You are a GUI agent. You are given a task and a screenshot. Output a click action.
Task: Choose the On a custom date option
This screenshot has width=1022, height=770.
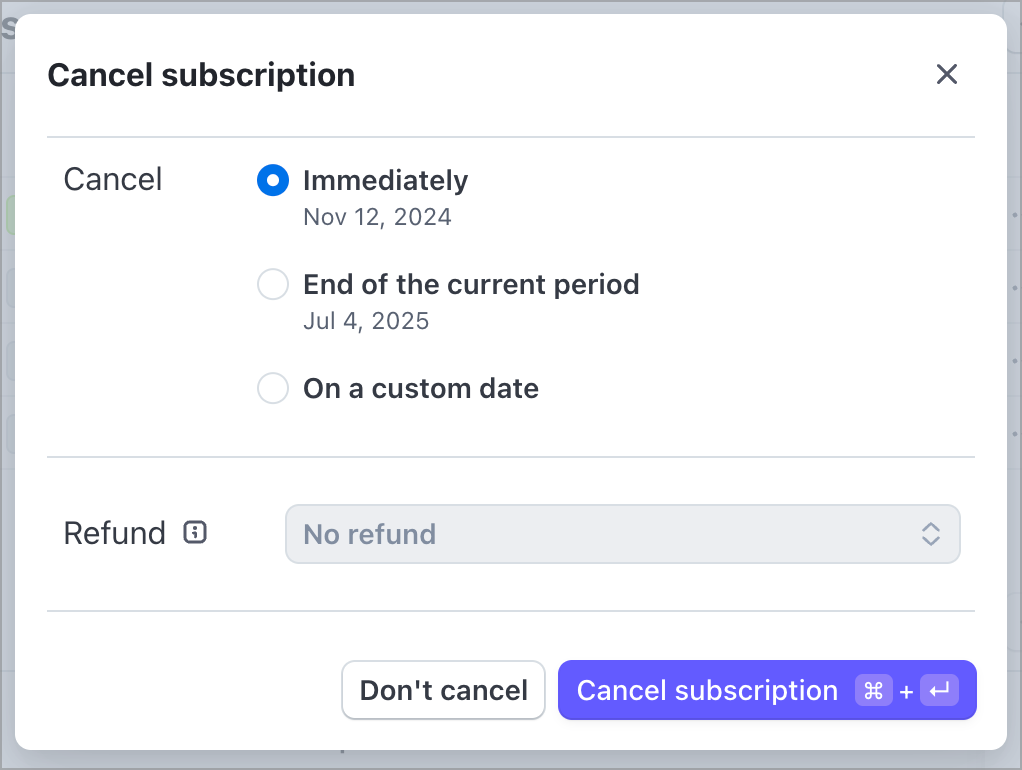coord(420,388)
